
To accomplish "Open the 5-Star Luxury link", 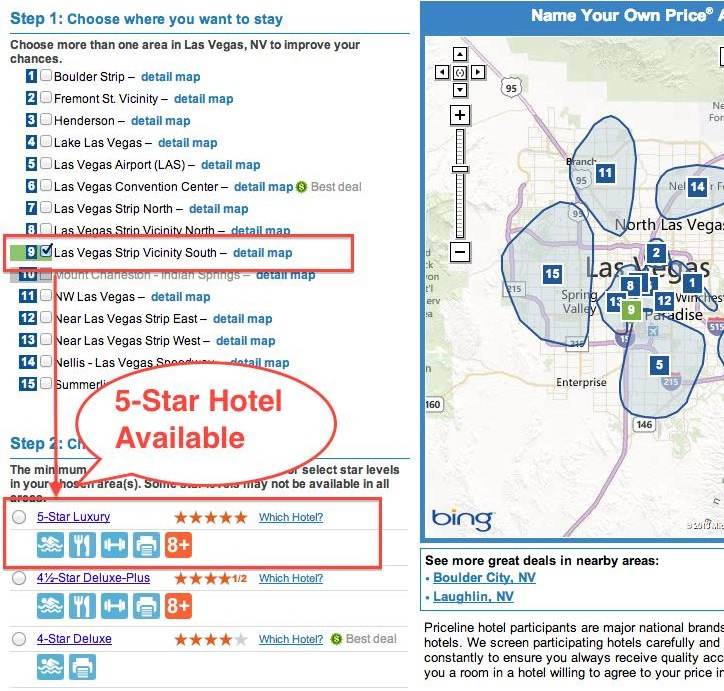I will click(x=73, y=517).
